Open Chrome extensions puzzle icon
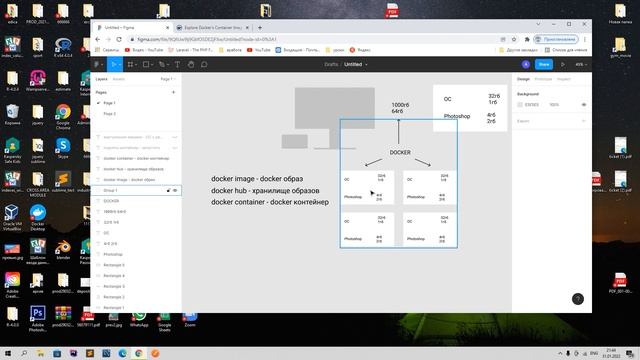This screenshot has width=640, height=360. point(527,39)
